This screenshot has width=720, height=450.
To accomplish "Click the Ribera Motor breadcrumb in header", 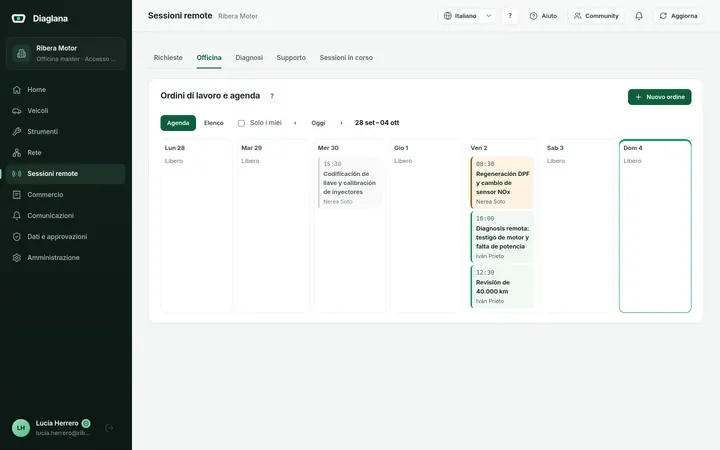I will (238, 16).
